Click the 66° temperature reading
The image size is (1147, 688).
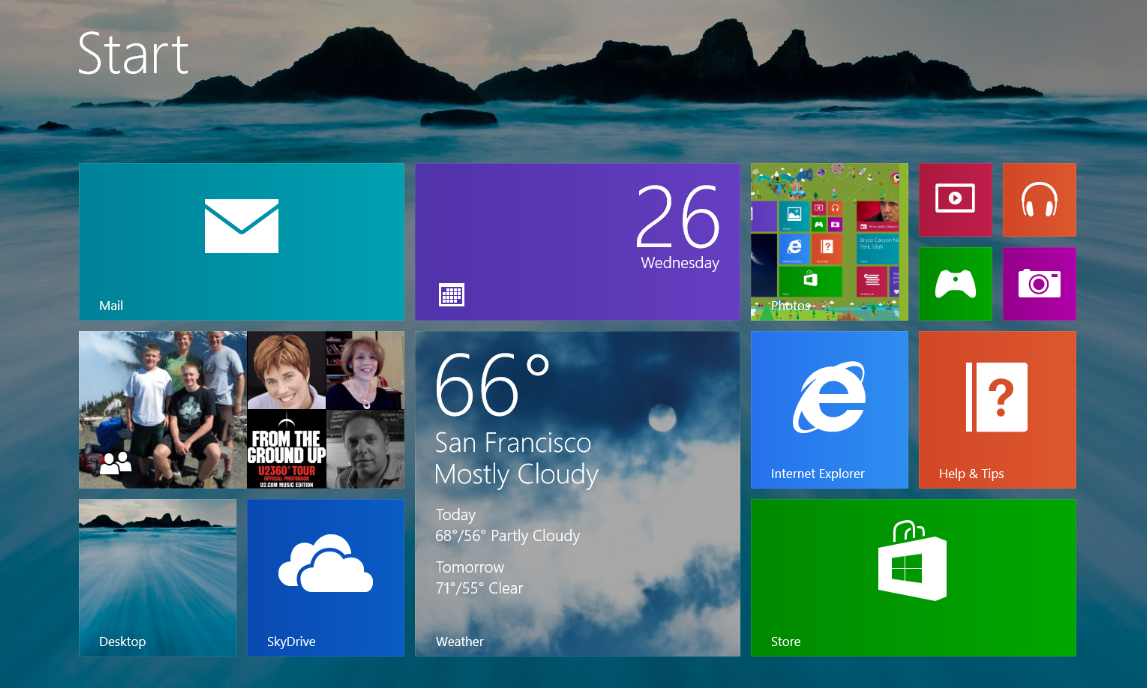point(493,385)
